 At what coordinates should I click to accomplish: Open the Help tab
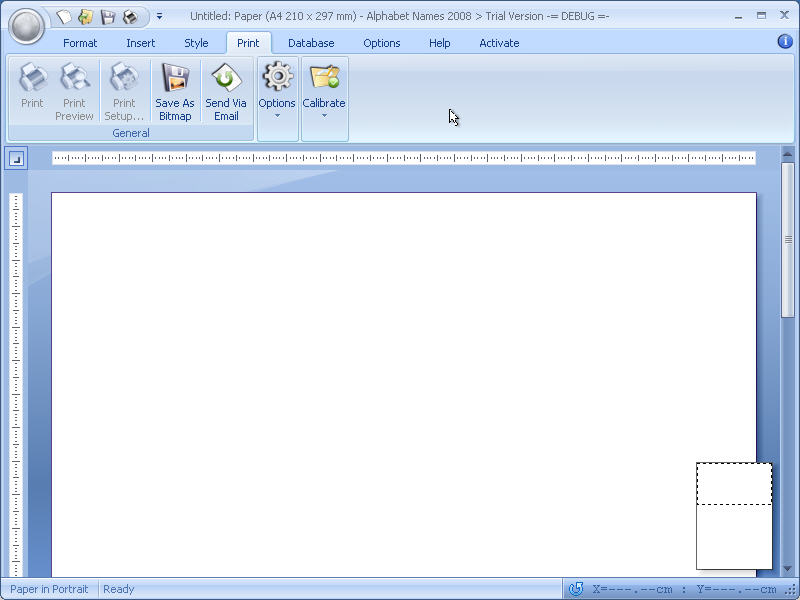[x=439, y=43]
